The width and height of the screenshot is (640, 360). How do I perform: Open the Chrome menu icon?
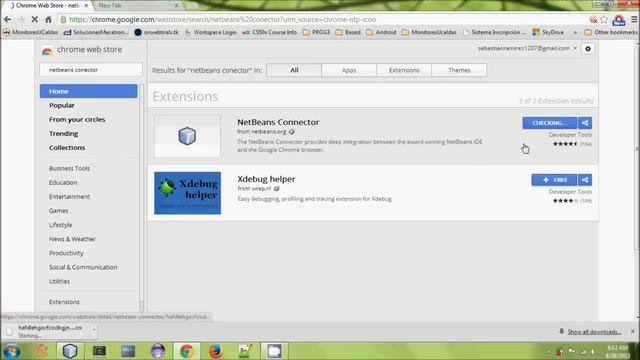tap(634, 19)
